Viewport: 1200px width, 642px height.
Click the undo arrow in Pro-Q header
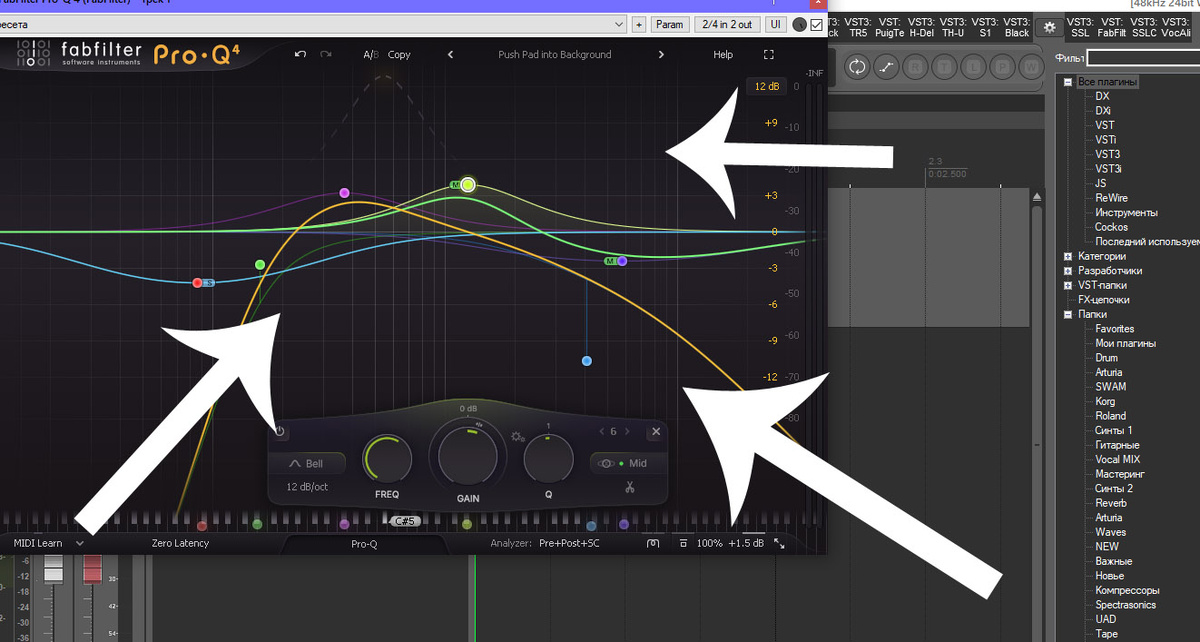pos(300,54)
